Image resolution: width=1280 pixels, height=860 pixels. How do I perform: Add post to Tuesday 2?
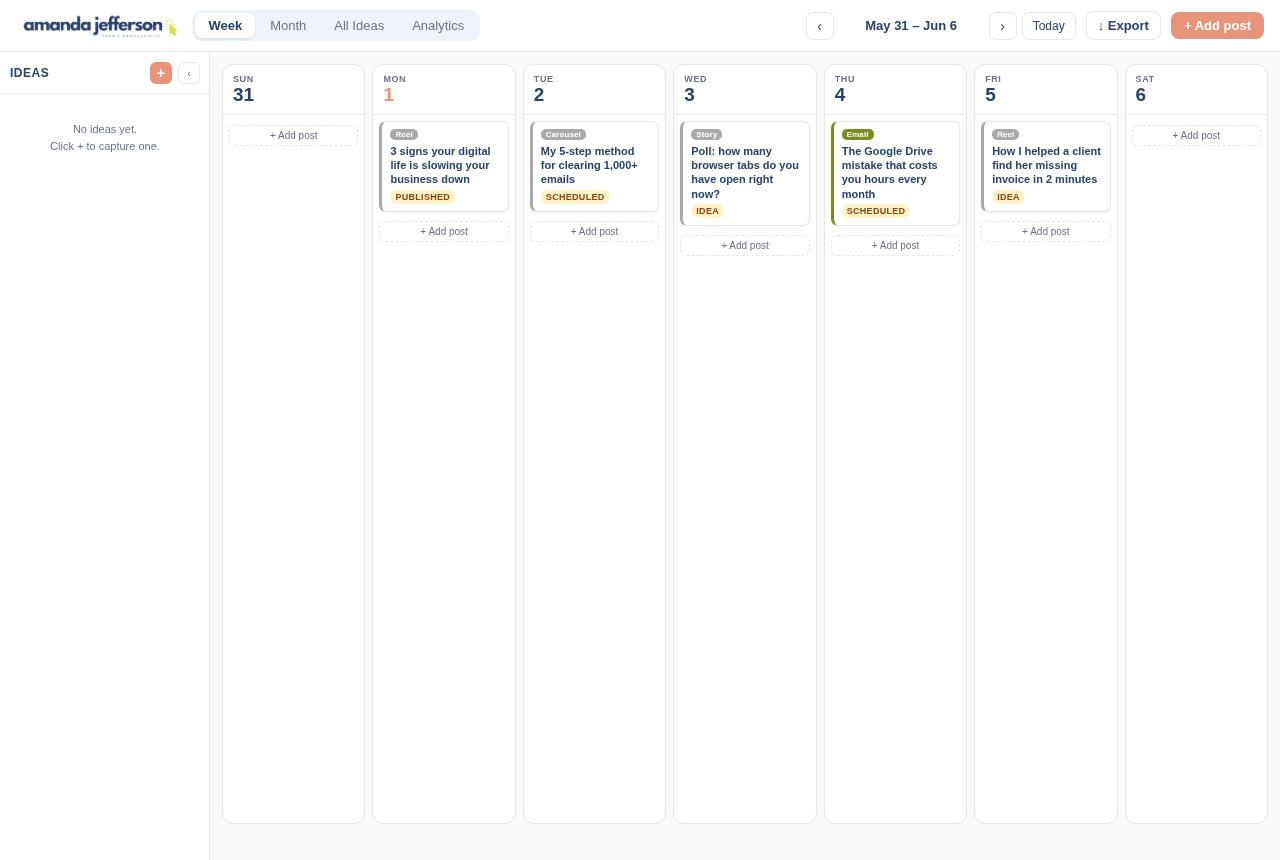tap(594, 232)
